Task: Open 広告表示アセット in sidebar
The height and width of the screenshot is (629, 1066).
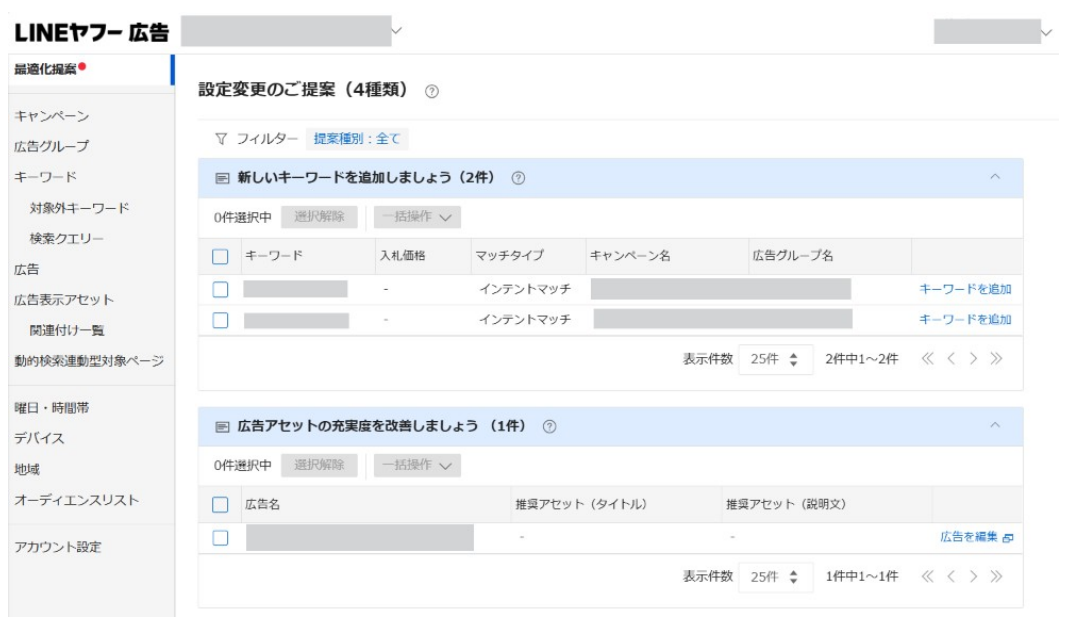Action: point(64,300)
